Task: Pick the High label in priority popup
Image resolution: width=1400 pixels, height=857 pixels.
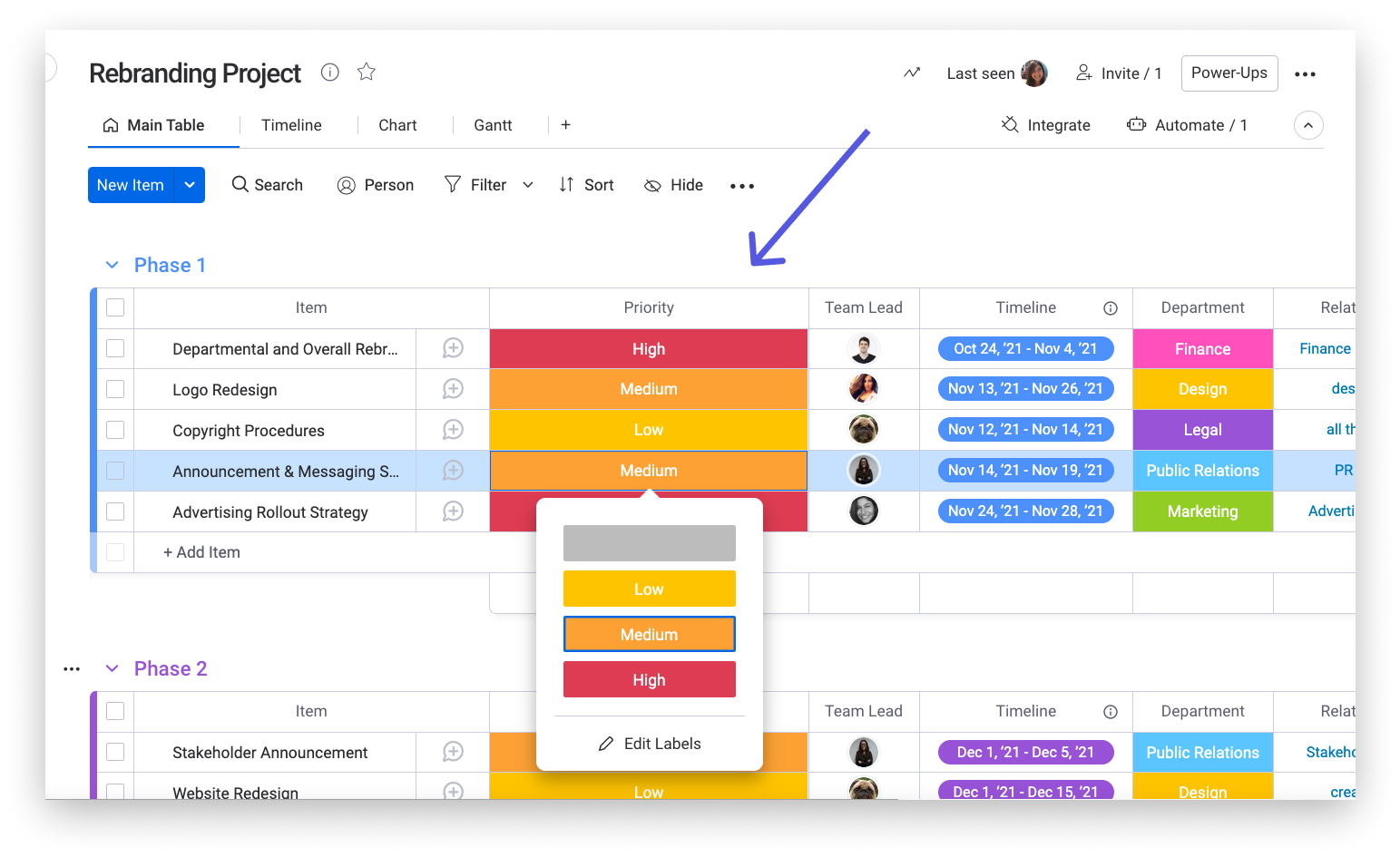Action: 650,679
